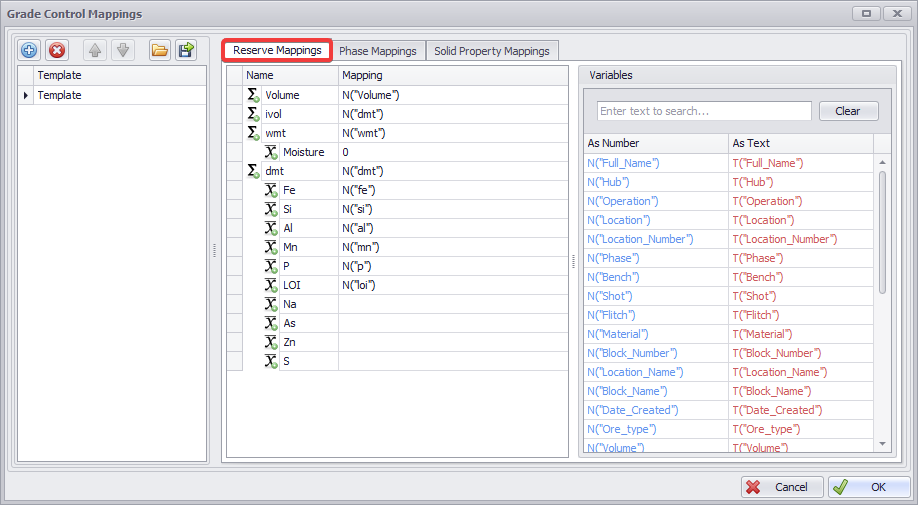Click the mapping cell for Na
The height and width of the screenshot is (505, 918).
coord(452,304)
